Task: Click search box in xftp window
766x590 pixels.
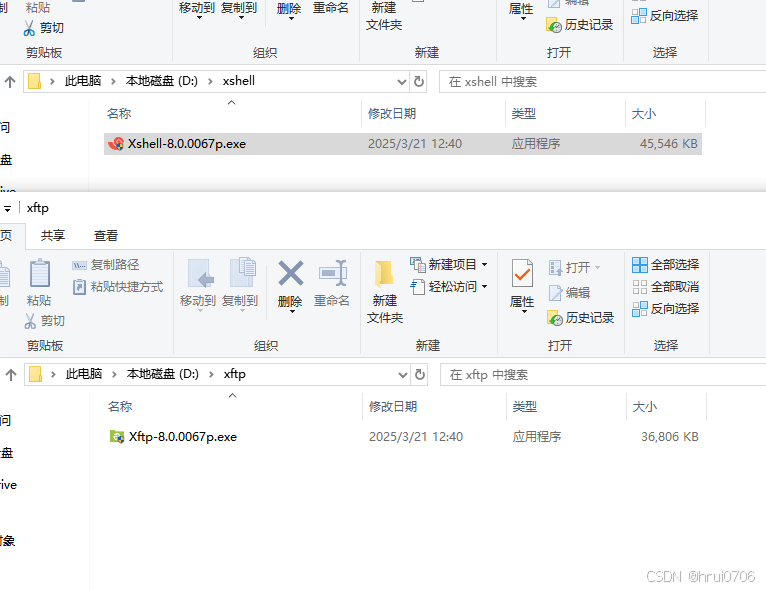Action: point(603,375)
